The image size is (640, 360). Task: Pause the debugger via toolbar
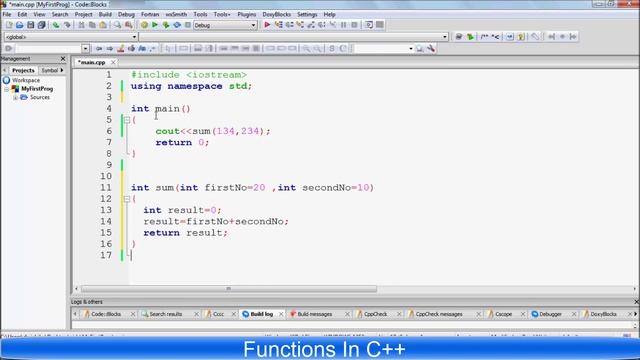pos(344,25)
